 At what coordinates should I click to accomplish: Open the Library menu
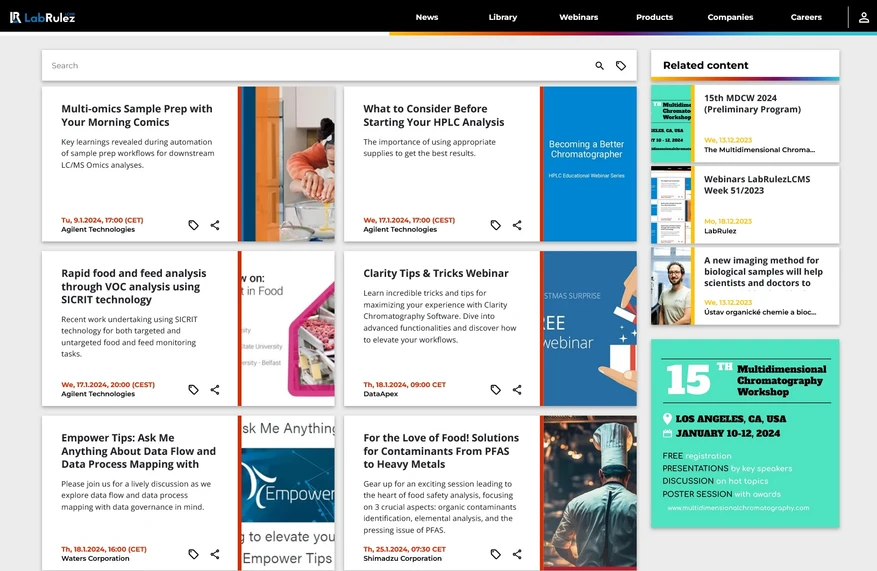[503, 17]
